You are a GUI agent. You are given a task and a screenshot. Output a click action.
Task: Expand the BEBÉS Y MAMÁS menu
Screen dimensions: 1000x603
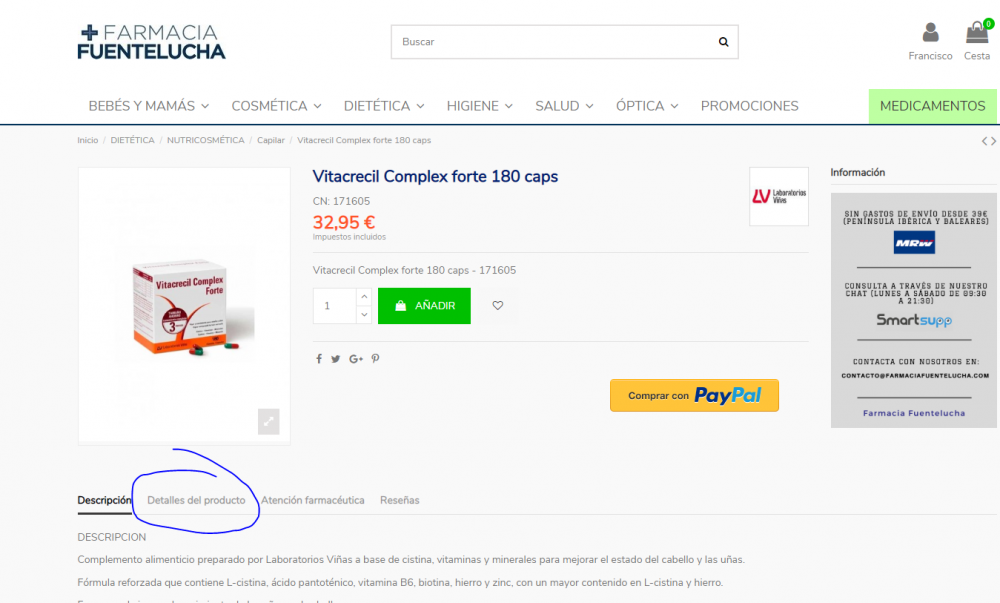click(x=149, y=106)
